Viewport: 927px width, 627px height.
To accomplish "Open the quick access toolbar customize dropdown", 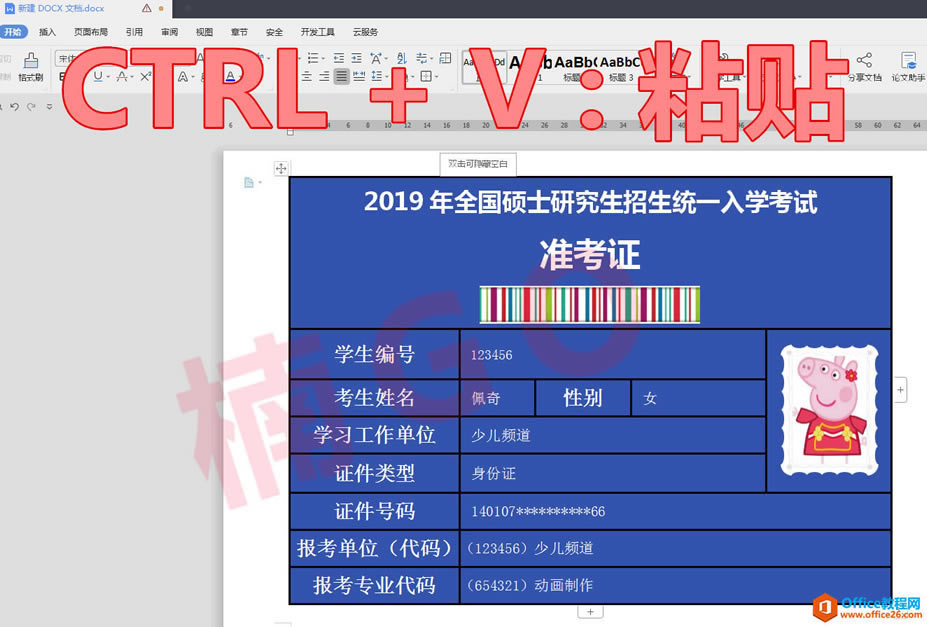I will coord(49,107).
